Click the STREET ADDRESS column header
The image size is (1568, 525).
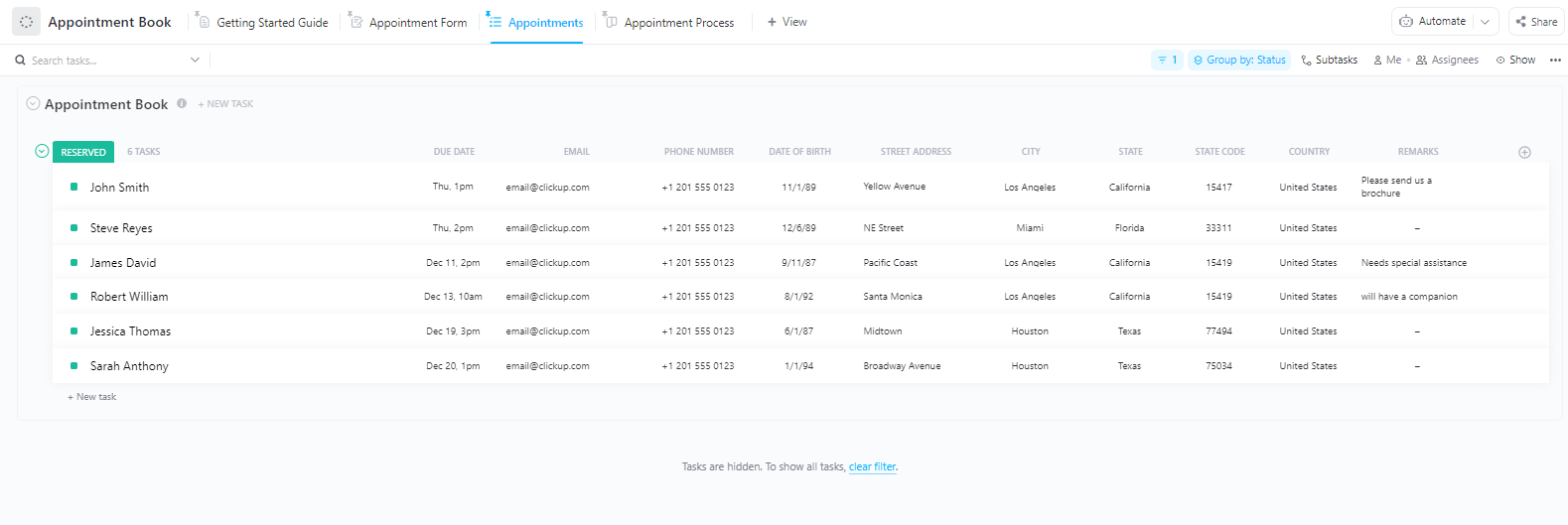[x=916, y=152]
